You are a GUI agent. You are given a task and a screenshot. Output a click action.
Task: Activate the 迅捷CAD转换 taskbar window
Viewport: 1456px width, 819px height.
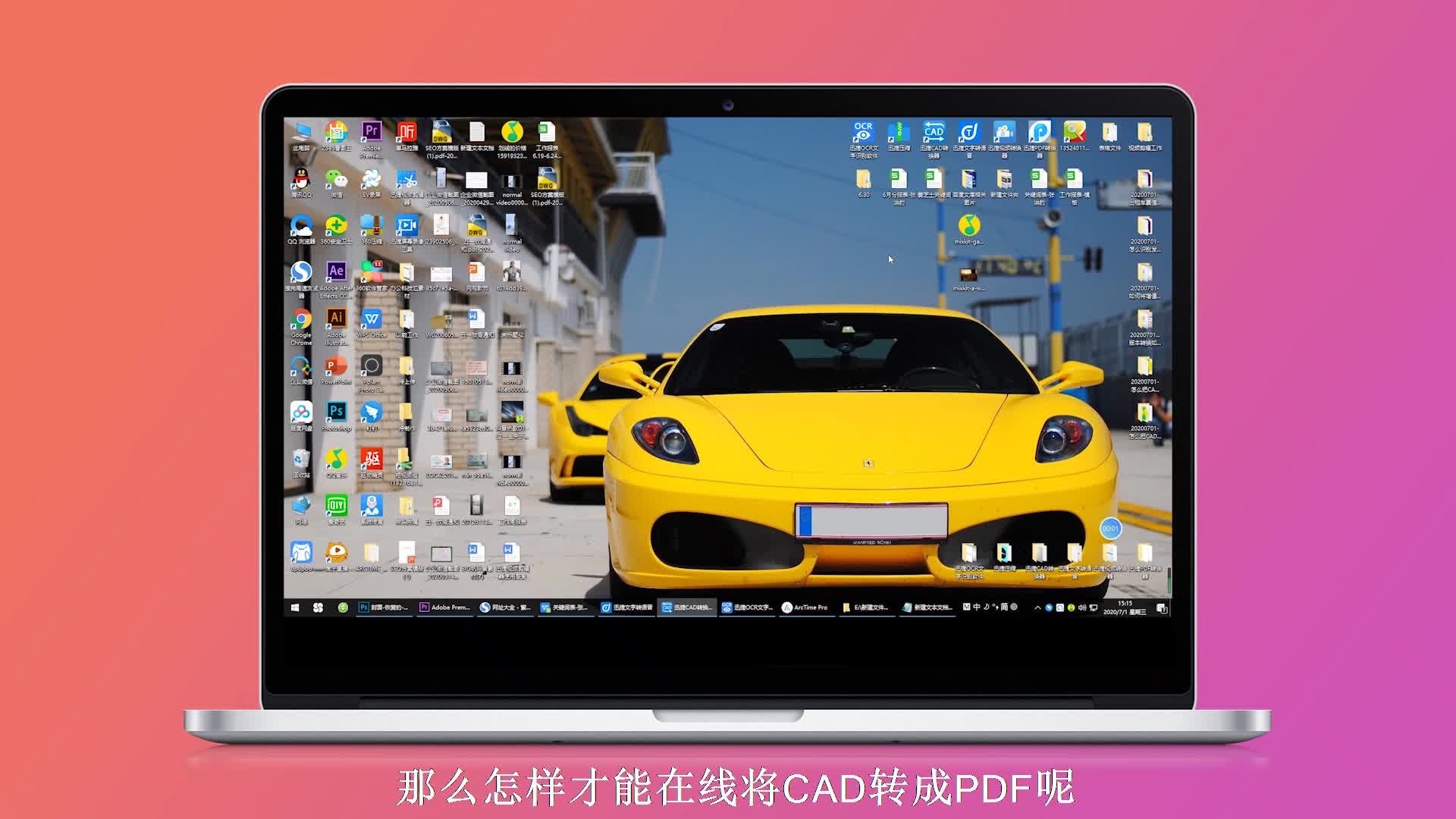coord(687,607)
